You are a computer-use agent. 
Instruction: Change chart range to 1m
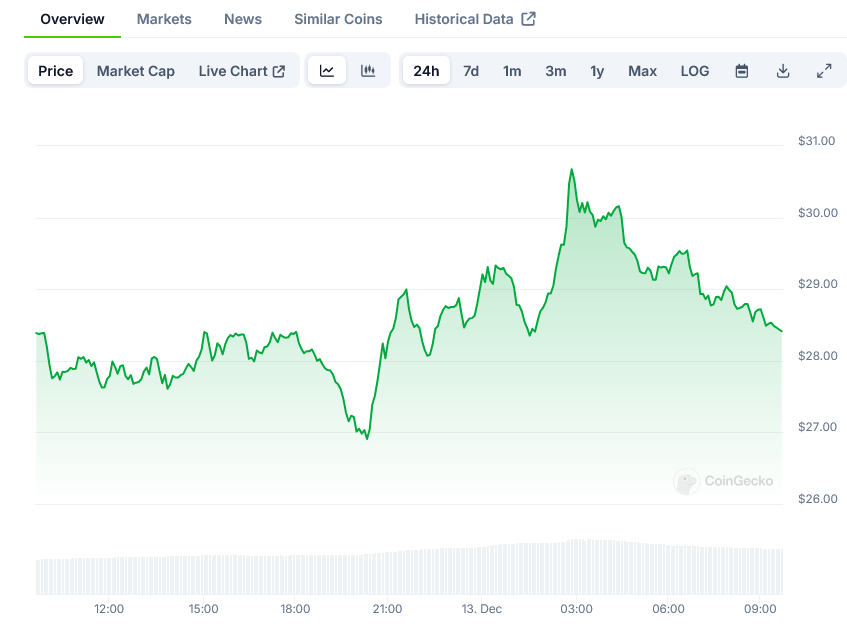coord(512,71)
